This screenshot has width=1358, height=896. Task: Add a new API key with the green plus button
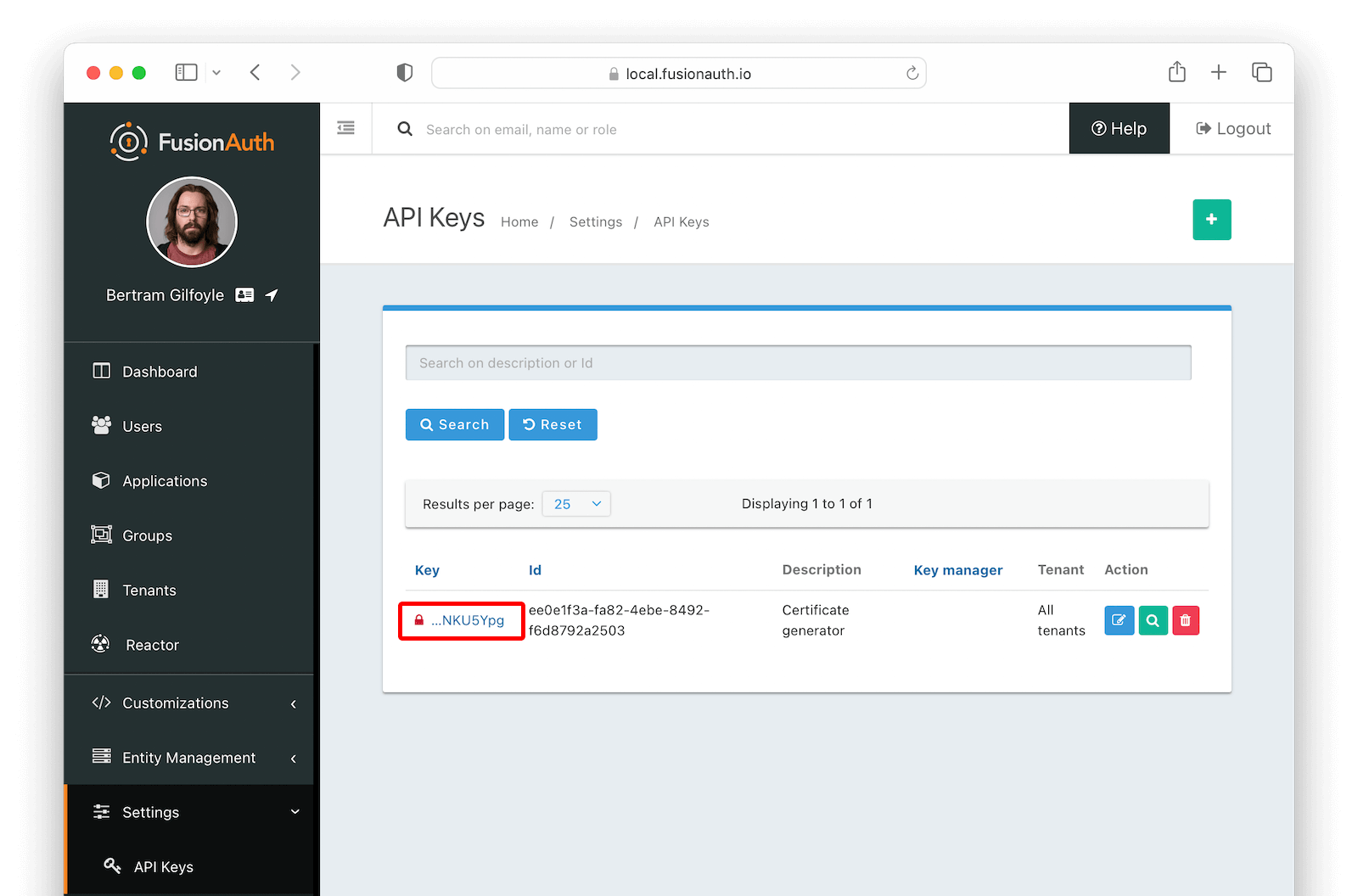pyautogui.click(x=1211, y=220)
